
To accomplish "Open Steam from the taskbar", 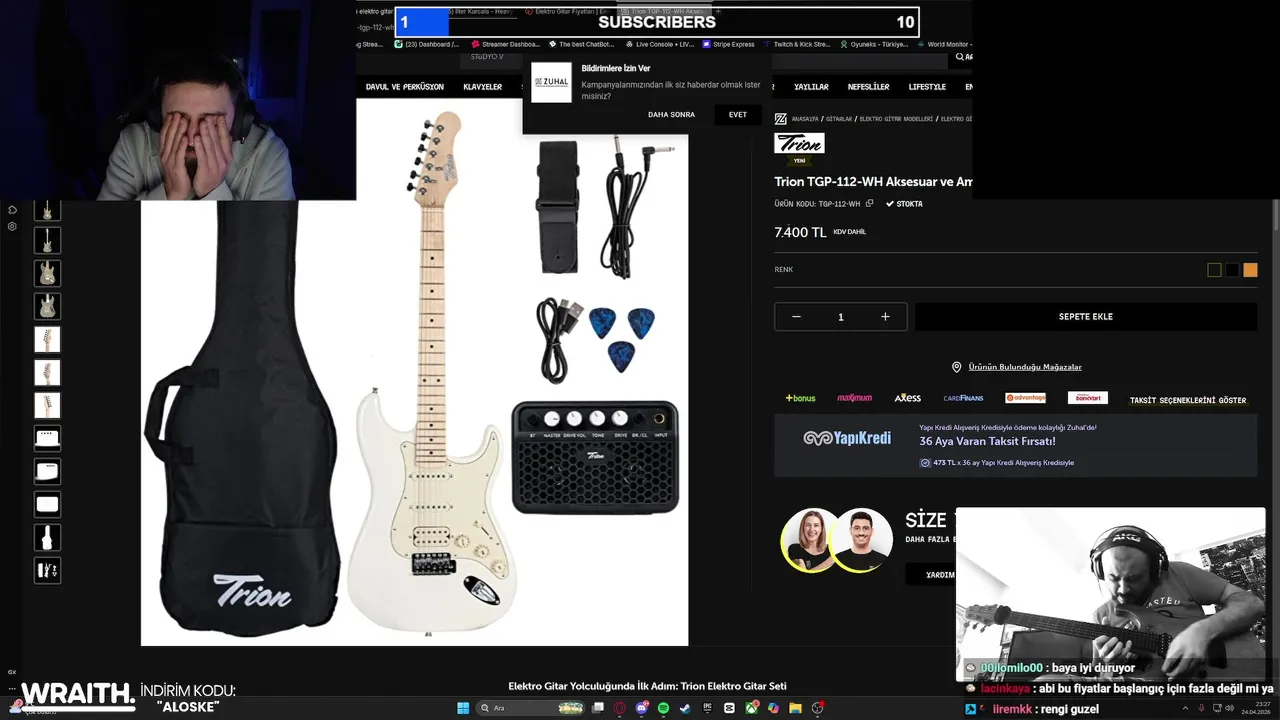I will click(685, 708).
